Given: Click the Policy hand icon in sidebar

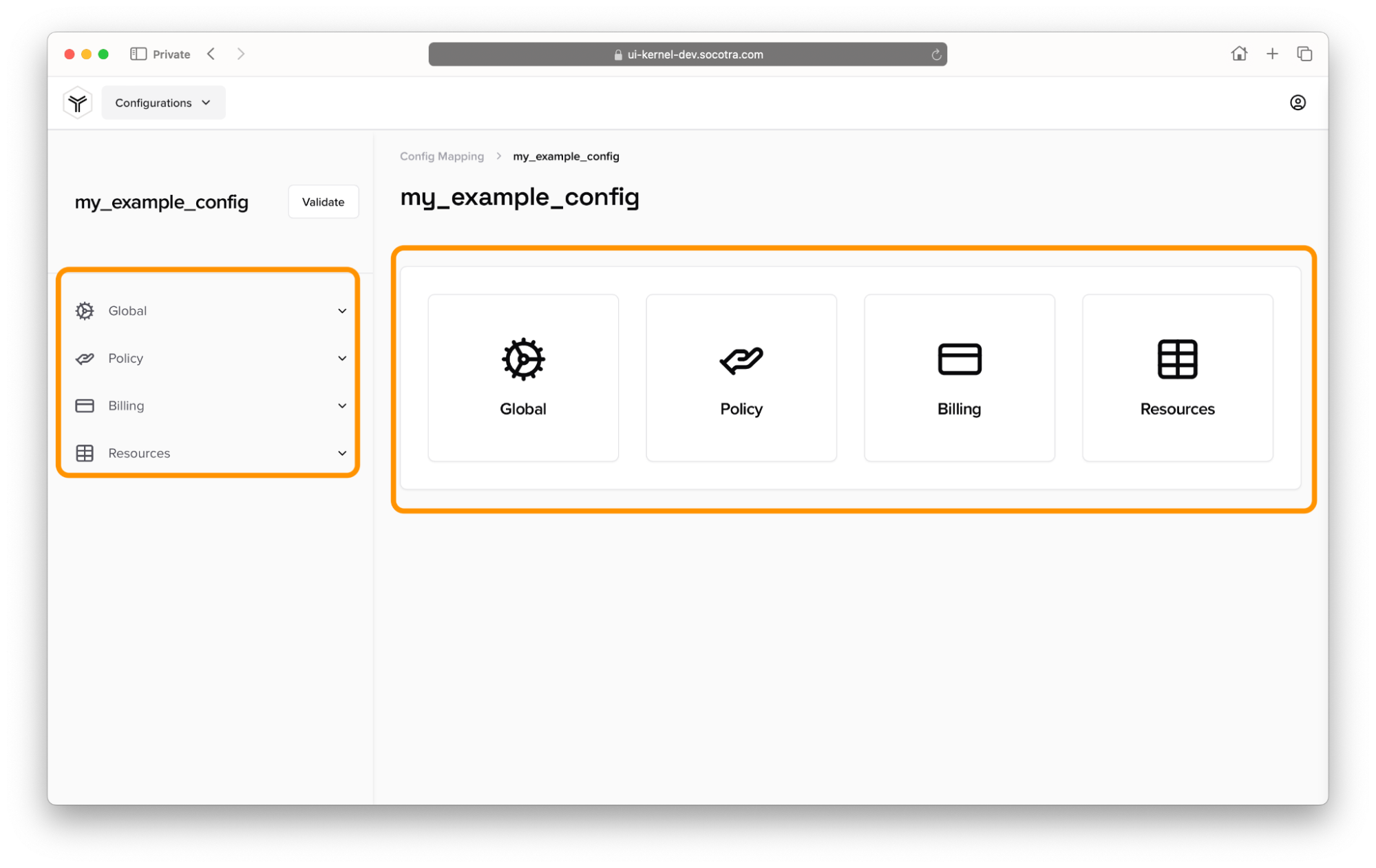Looking at the screenshot, I should (85, 359).
